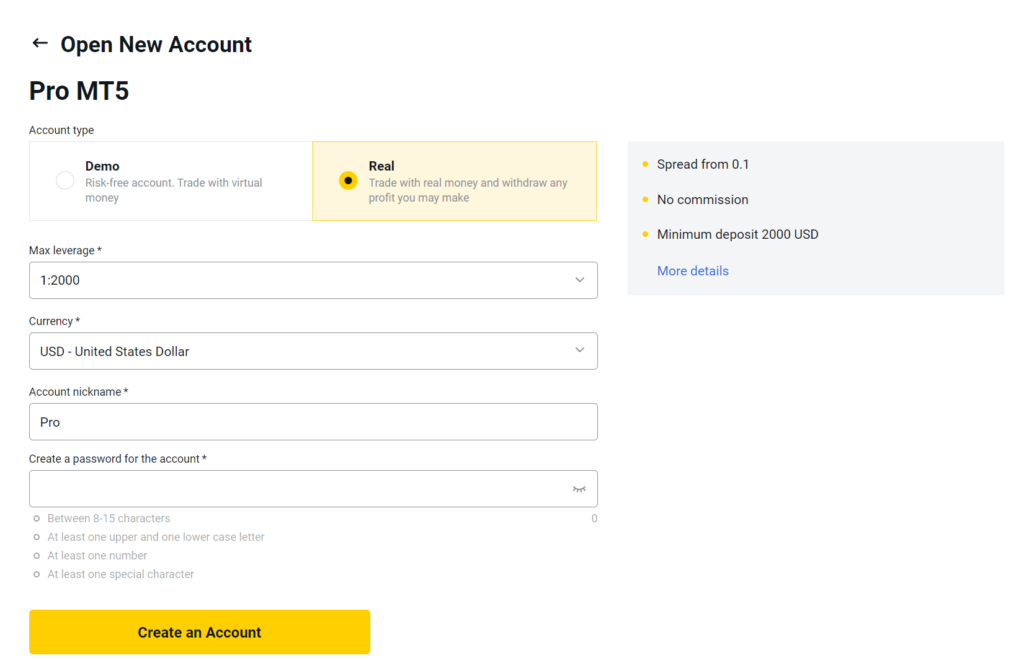This screenshot has width=1024, height=663.
Task: Open the More details link
Action: tap(692, 270)
